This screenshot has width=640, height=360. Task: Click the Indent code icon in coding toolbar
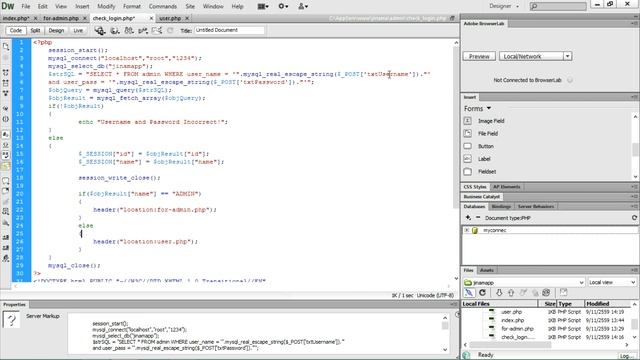point(6,237)
